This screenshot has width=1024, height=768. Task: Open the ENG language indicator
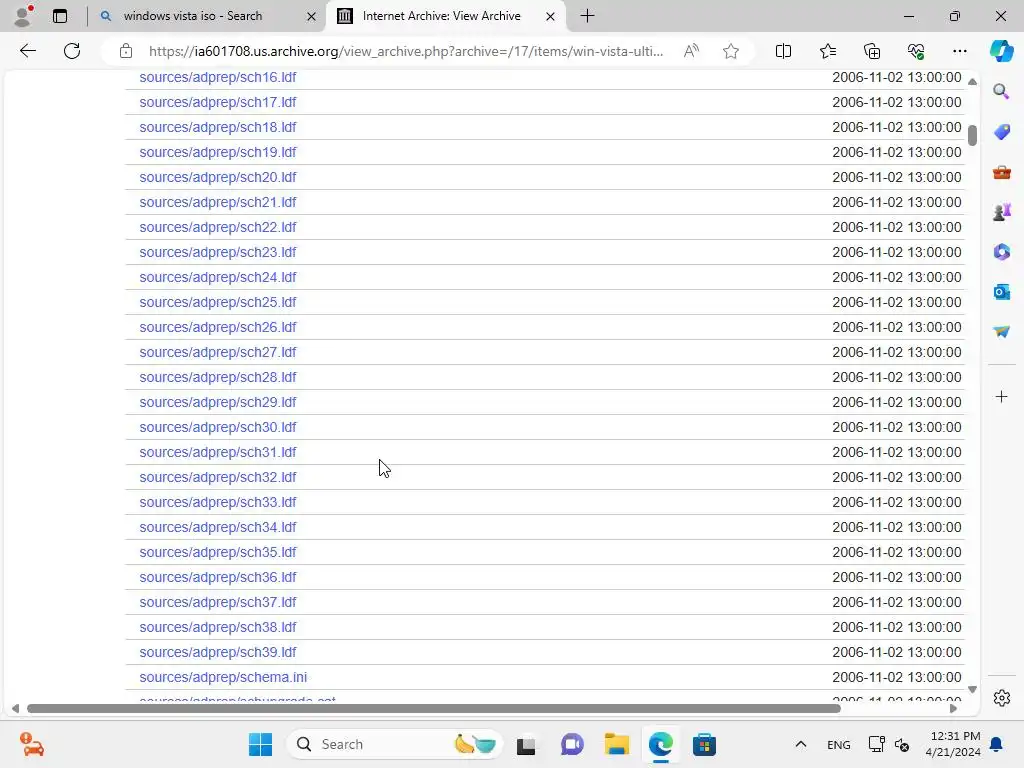839,744
